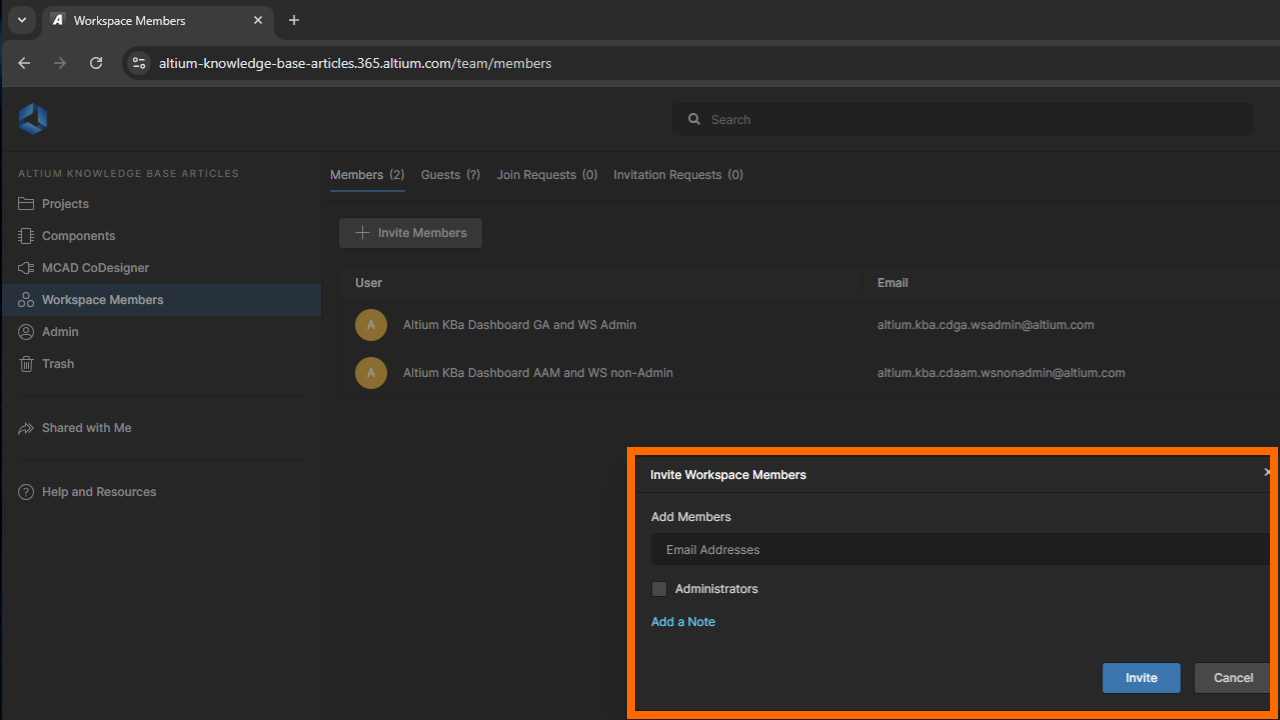Open the browser tab list dropdown
Image resolution: width=1280 pixels, height=720 pixels.
pyautogui.click(x=22, y=20)
